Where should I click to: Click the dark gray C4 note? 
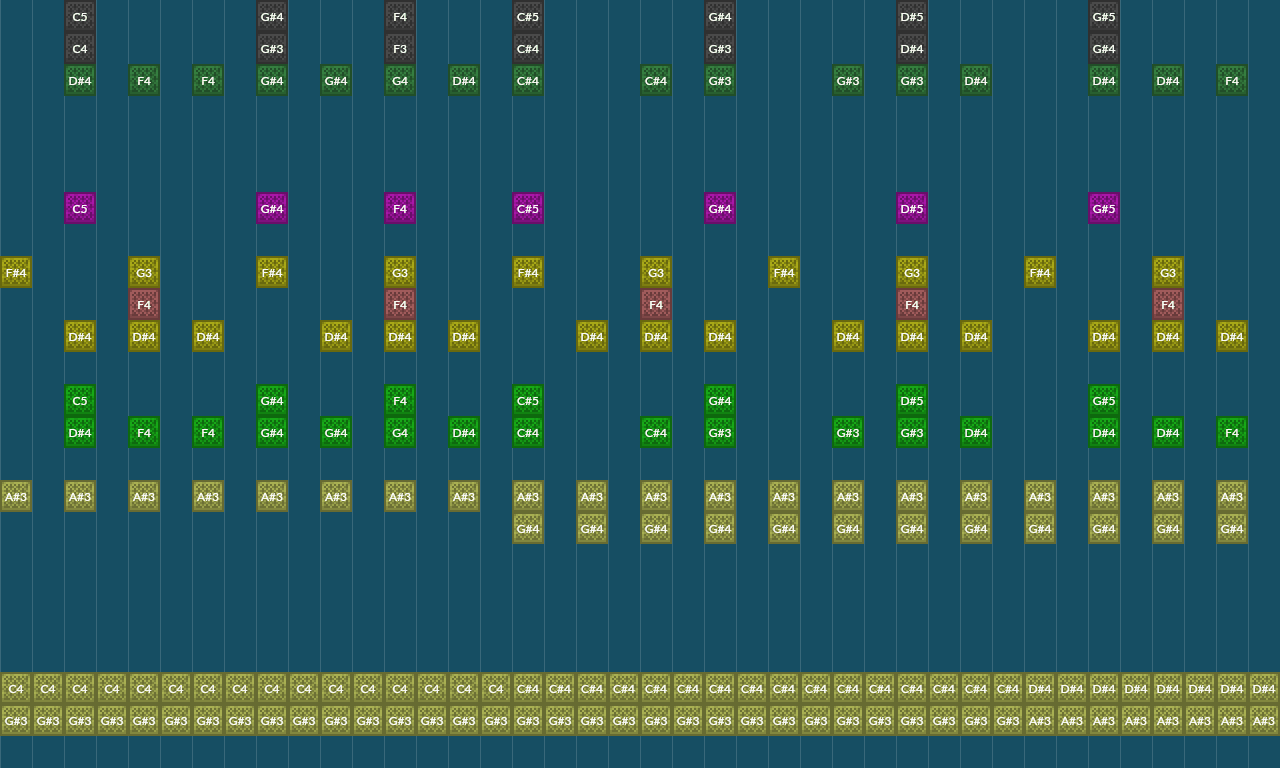tap(80, 49)
